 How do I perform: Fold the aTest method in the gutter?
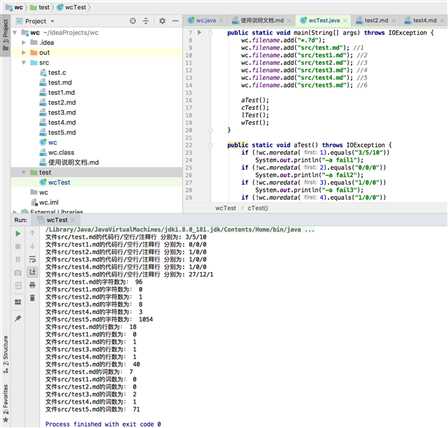(211, 145)
